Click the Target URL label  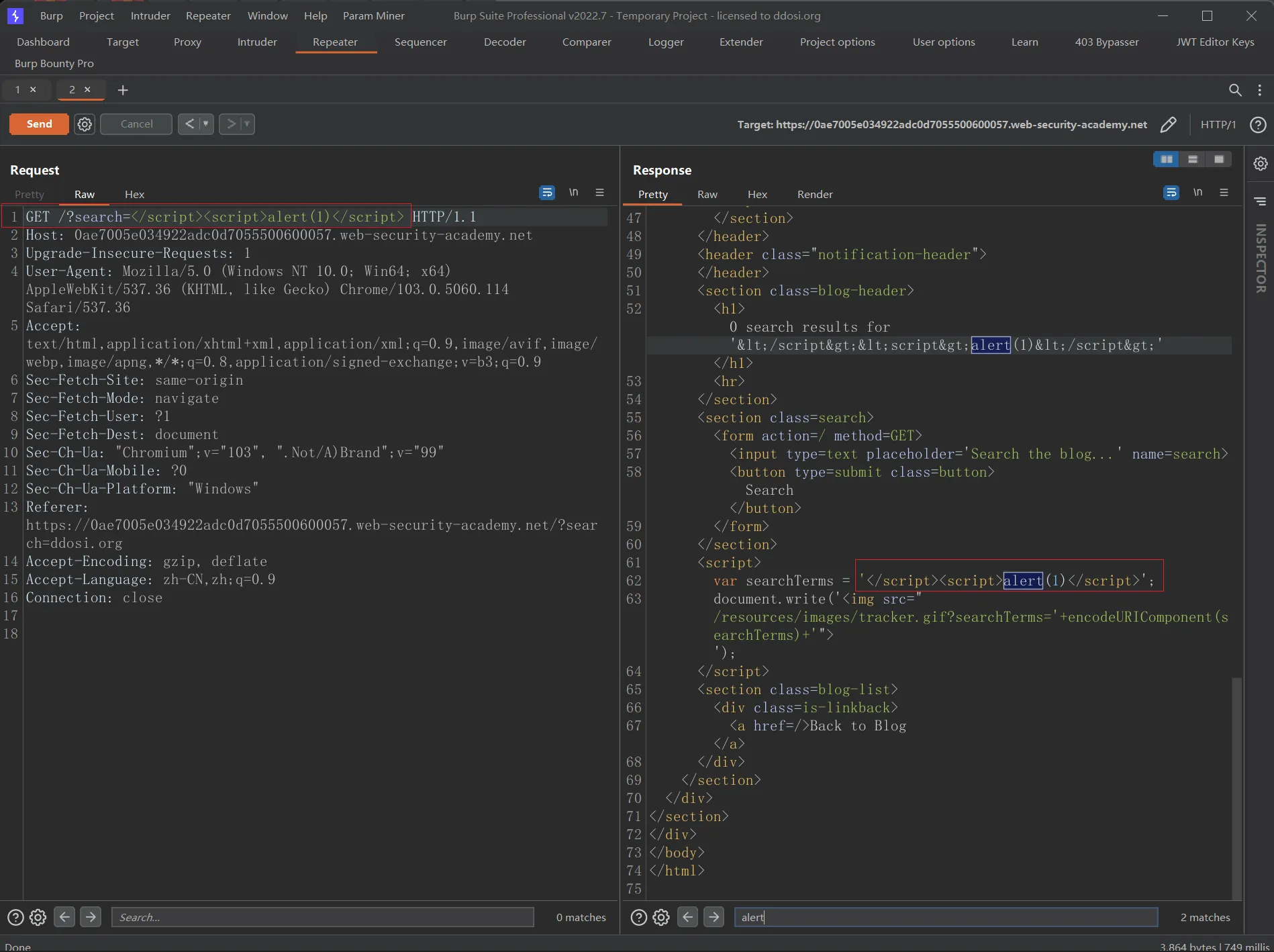point(942,124)
